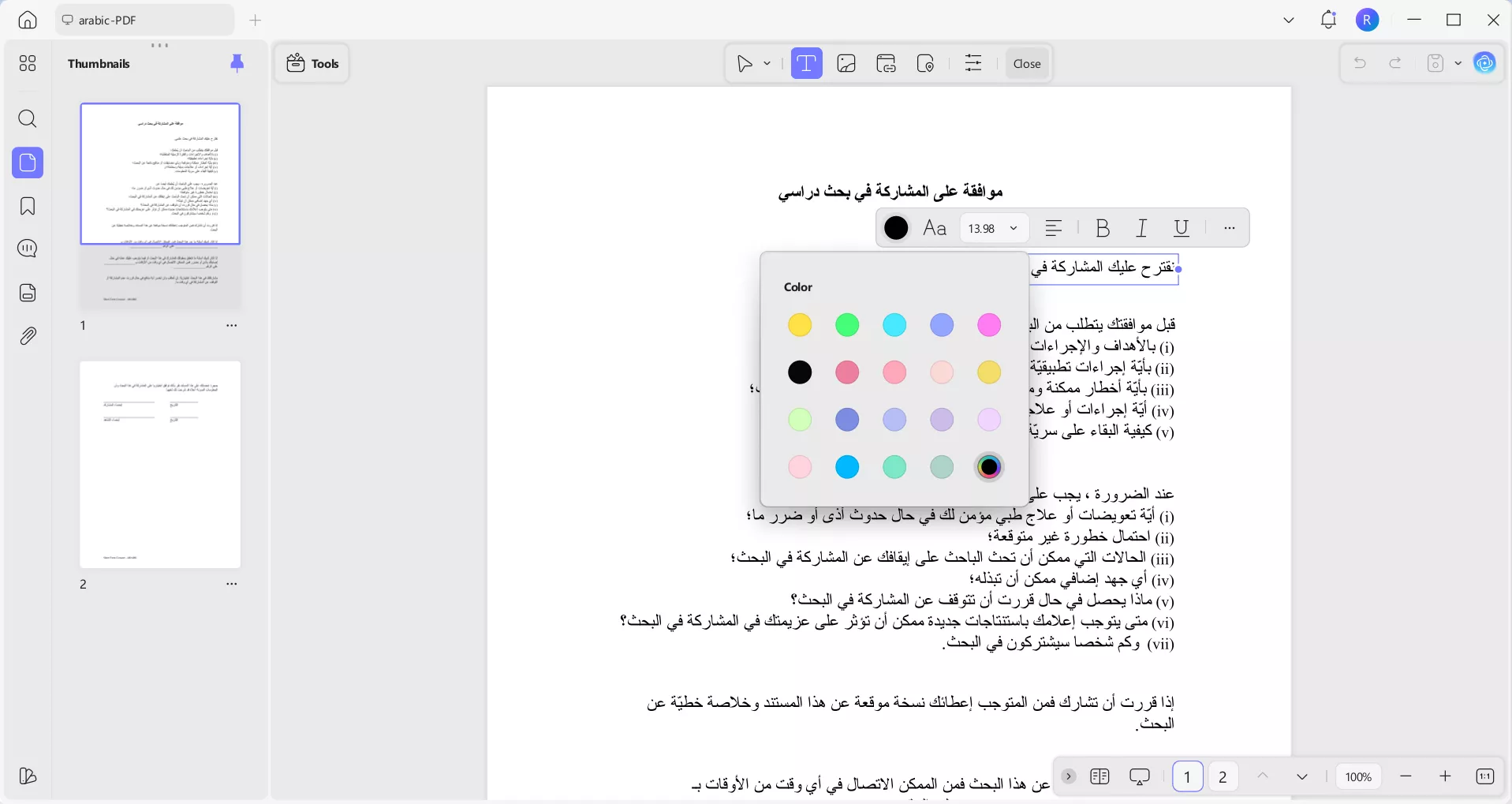Open the Attachments panel

27,335
